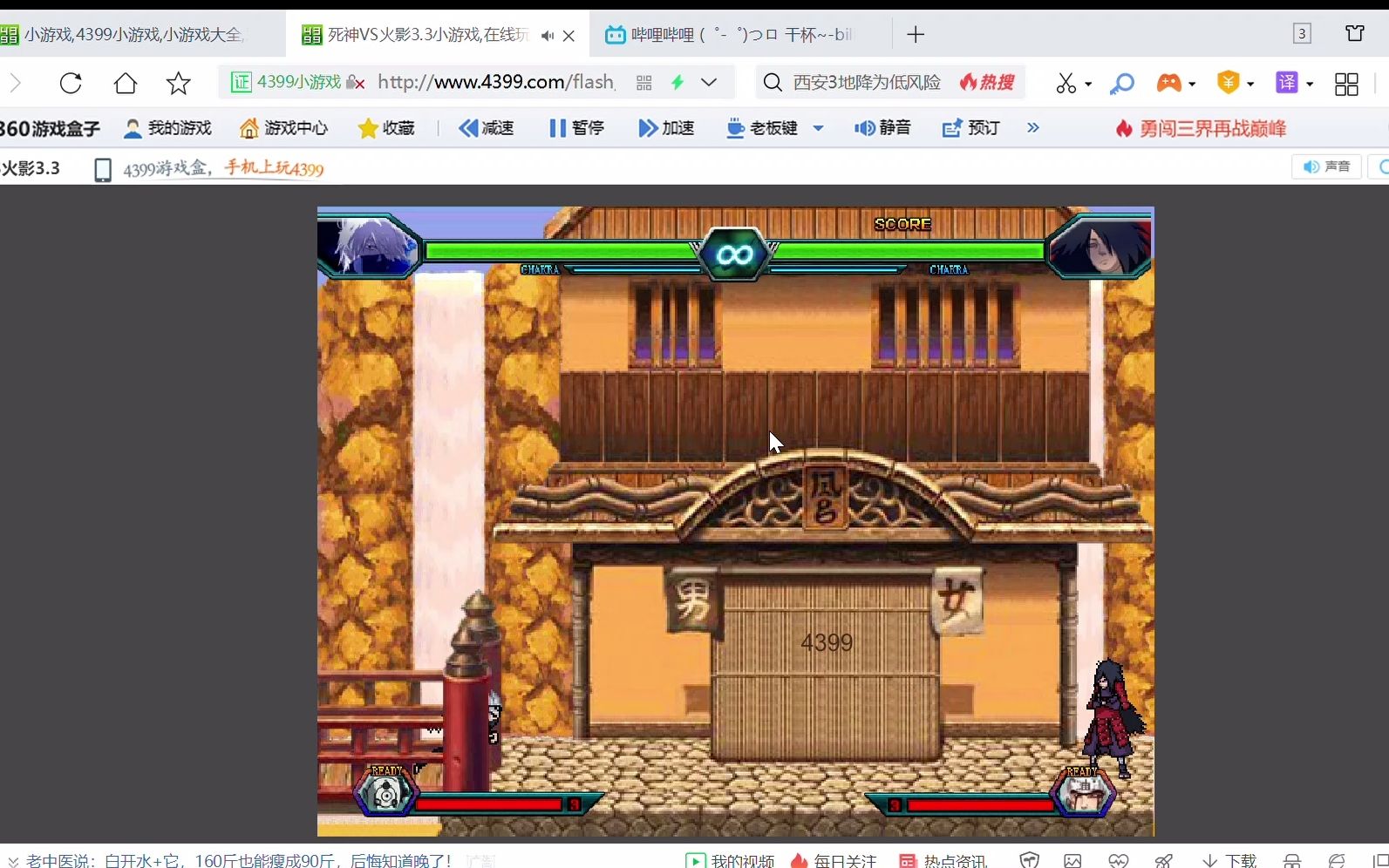Click the scissors screenshot tool icon

click(x=1066, y=83)
